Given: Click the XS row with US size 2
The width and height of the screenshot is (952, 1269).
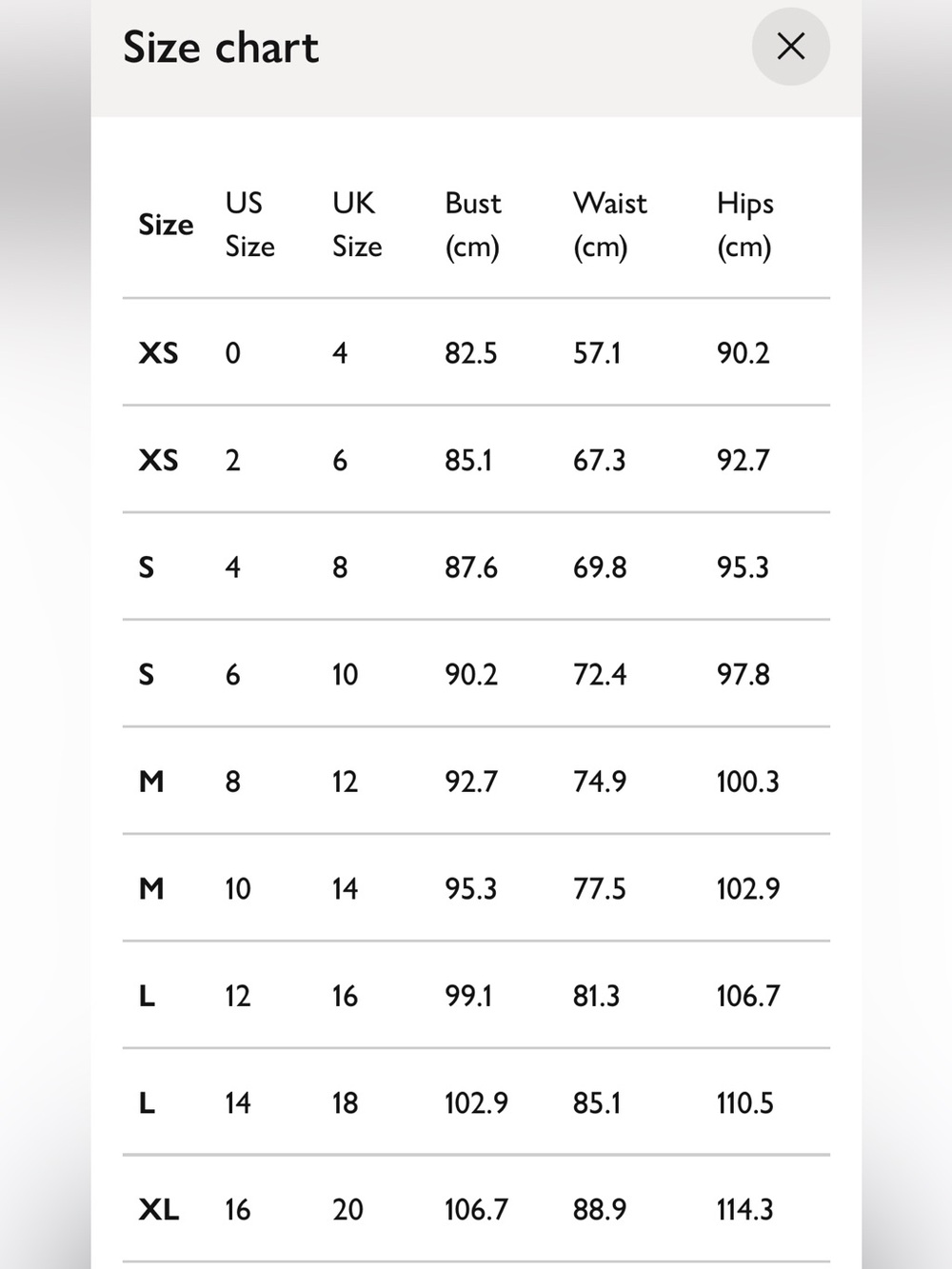Looking at the screenshot, I should tap(476, 460).
